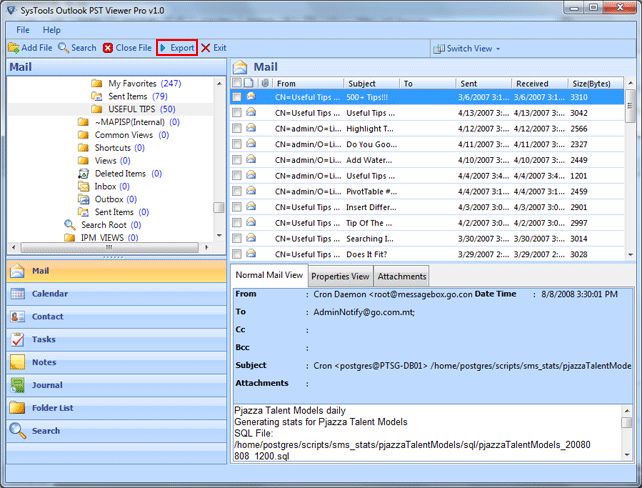This screenshot has width=642, height=488.
Task: Toggle the select-all checkbox in the header
Action: [x=236, y=83]
